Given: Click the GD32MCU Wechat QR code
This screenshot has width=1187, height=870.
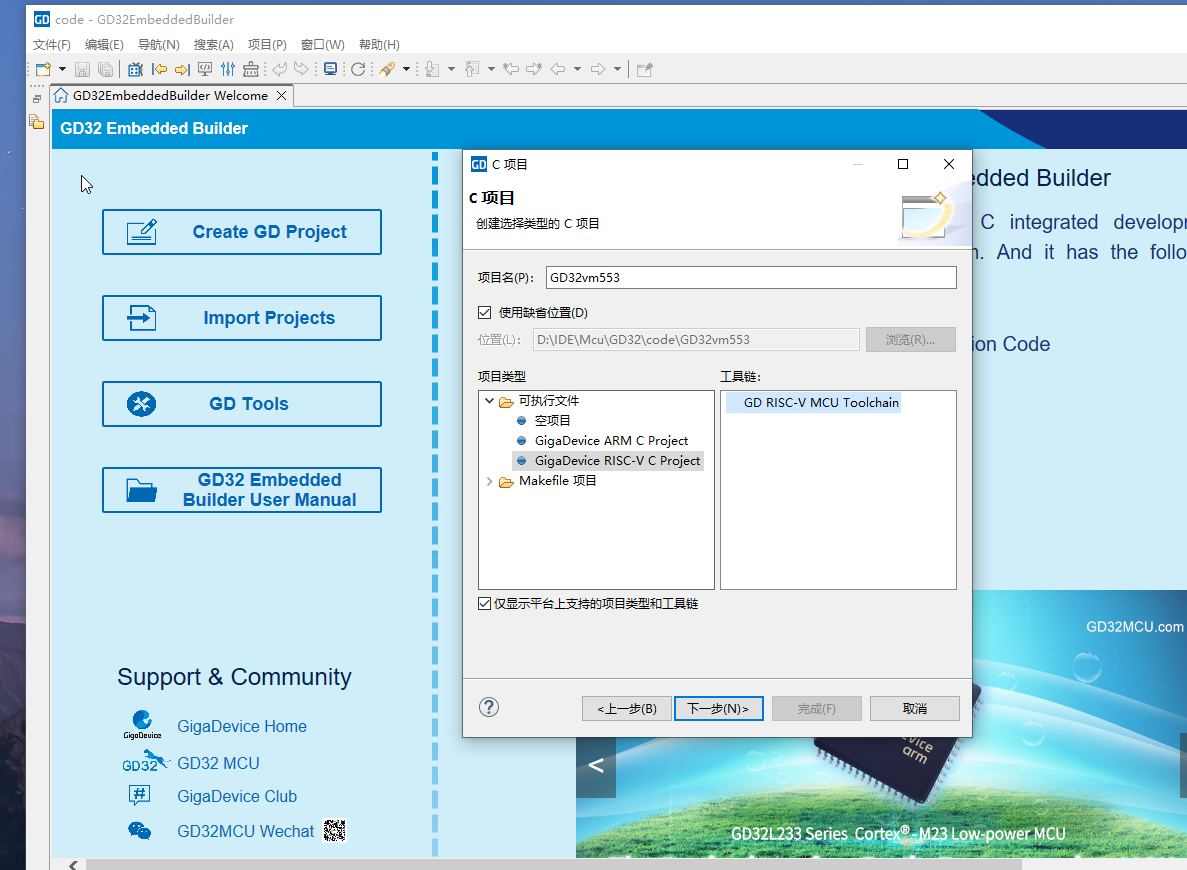Looking at the screenshot, I should pyautogui.click(x=334, y=831).
